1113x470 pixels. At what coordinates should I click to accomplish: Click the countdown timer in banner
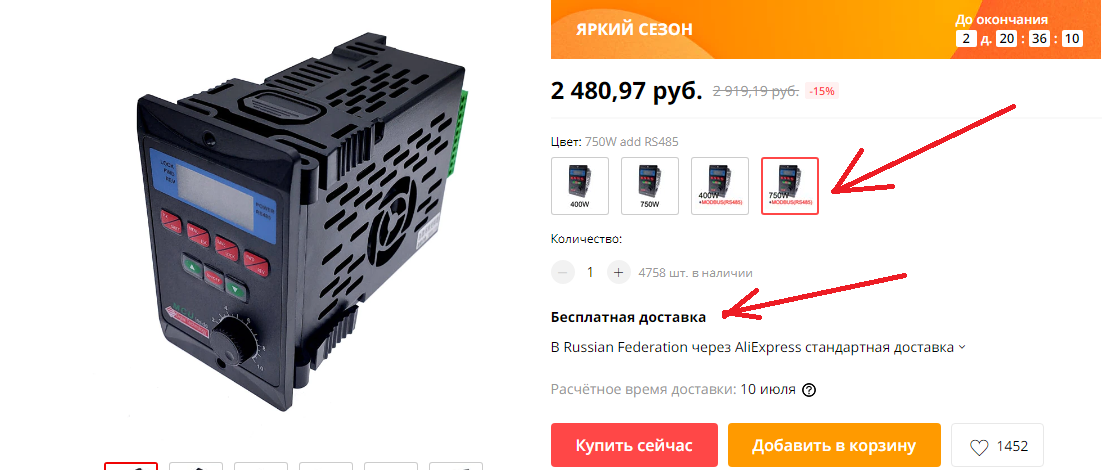1019,38
